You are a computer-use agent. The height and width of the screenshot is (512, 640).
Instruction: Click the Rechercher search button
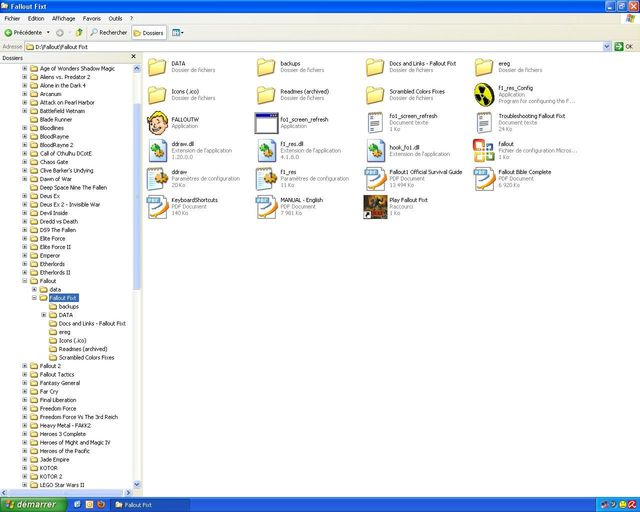[x=109, y=32]
